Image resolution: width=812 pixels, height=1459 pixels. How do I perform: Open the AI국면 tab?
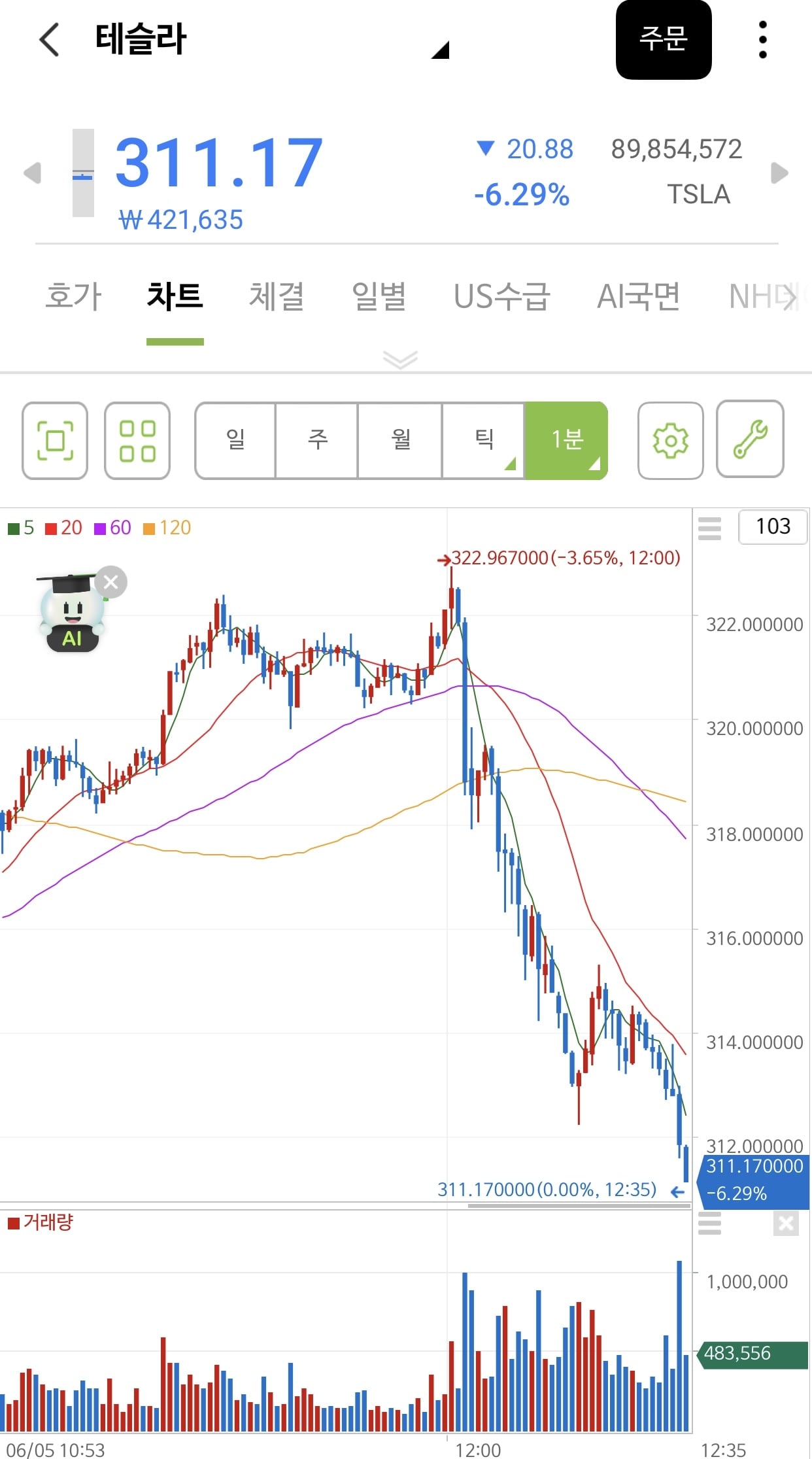639,296
